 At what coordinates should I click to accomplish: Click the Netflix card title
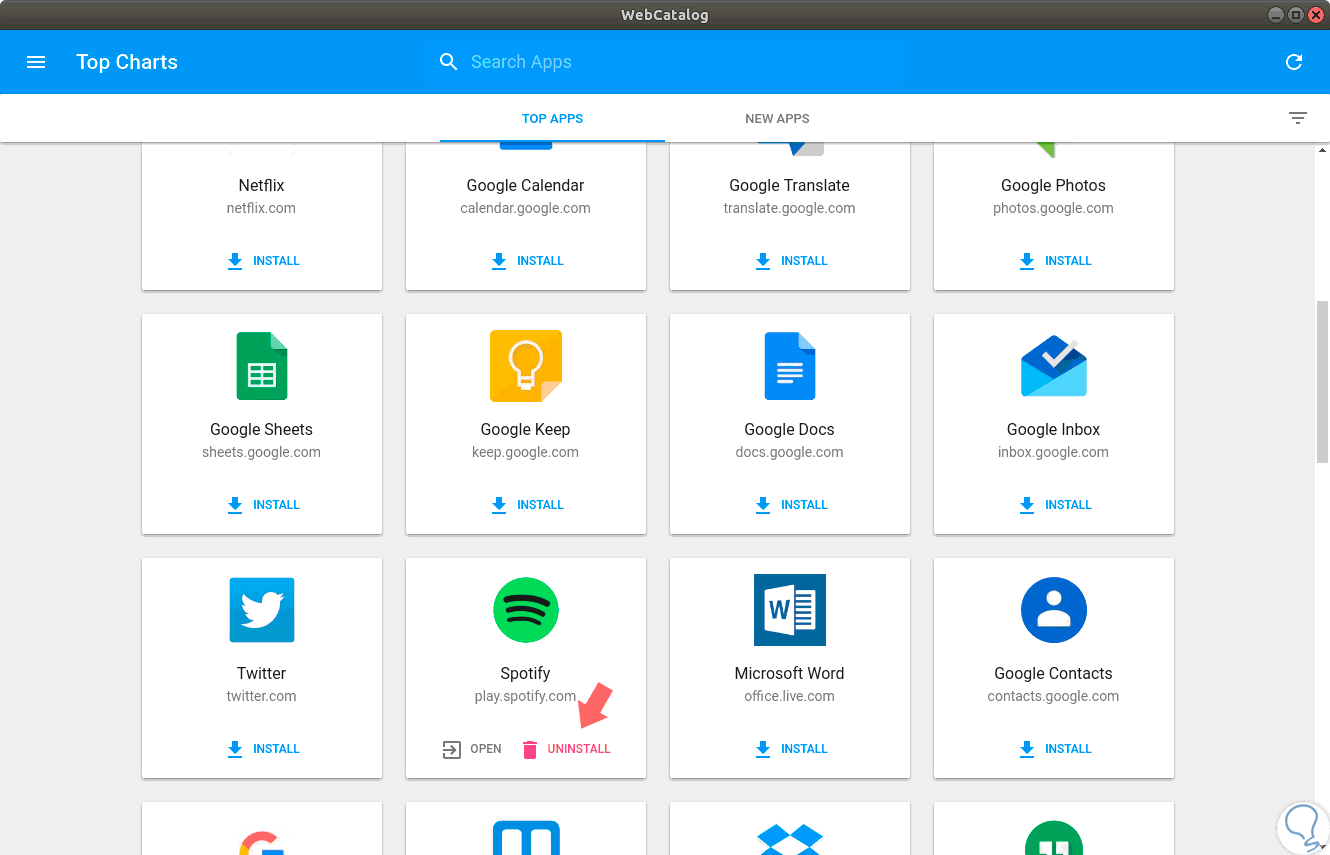(262, 185)
